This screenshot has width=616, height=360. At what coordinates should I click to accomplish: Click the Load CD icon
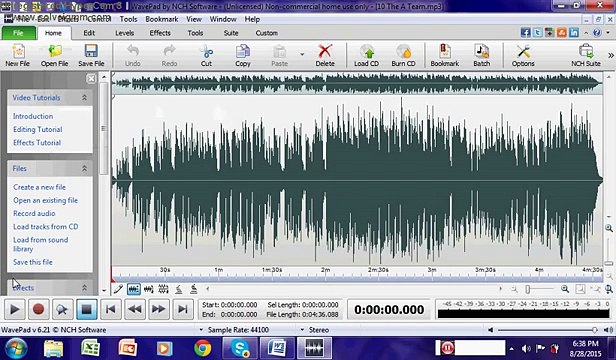(366, 55)
